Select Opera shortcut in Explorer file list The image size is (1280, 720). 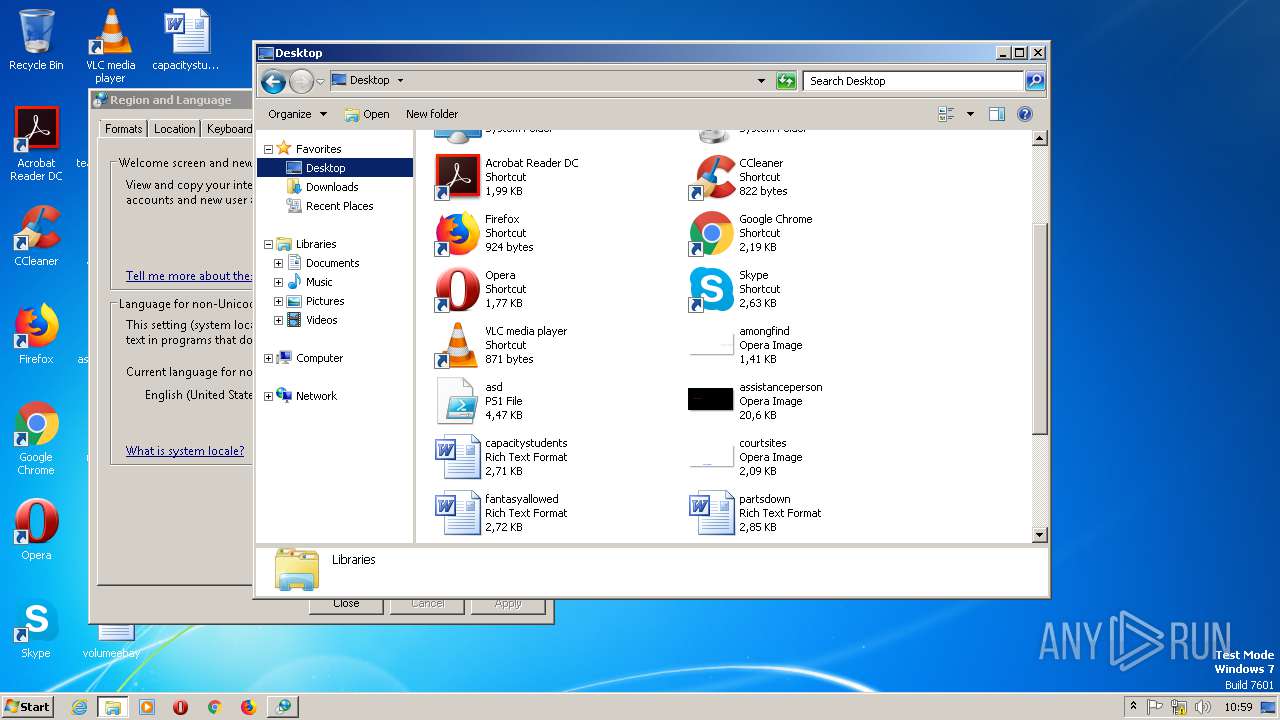(x=481, y=289)
